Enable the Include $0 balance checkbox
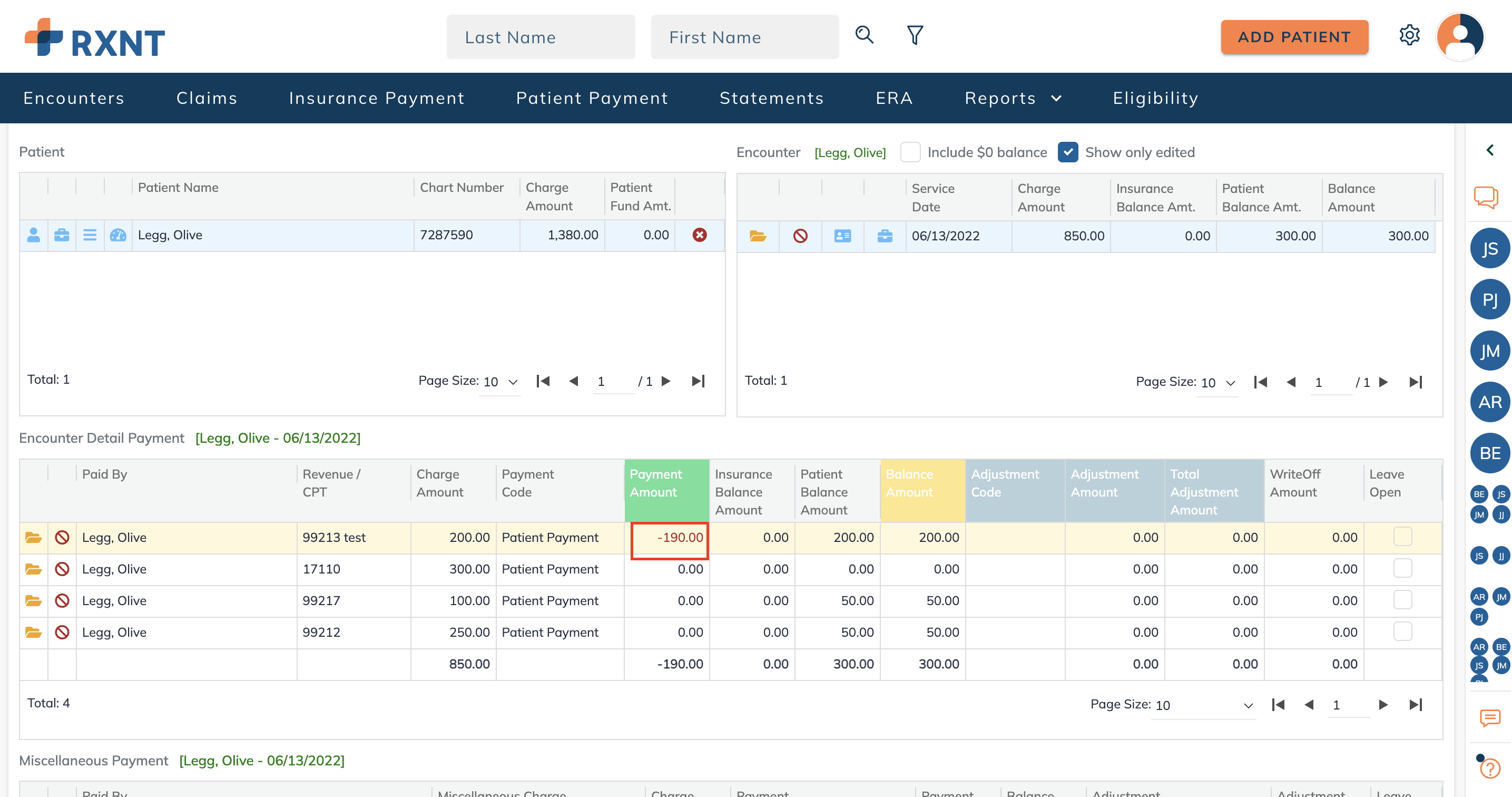The height and width of the screenshot is (797, 1512). (x=910, y=152)
